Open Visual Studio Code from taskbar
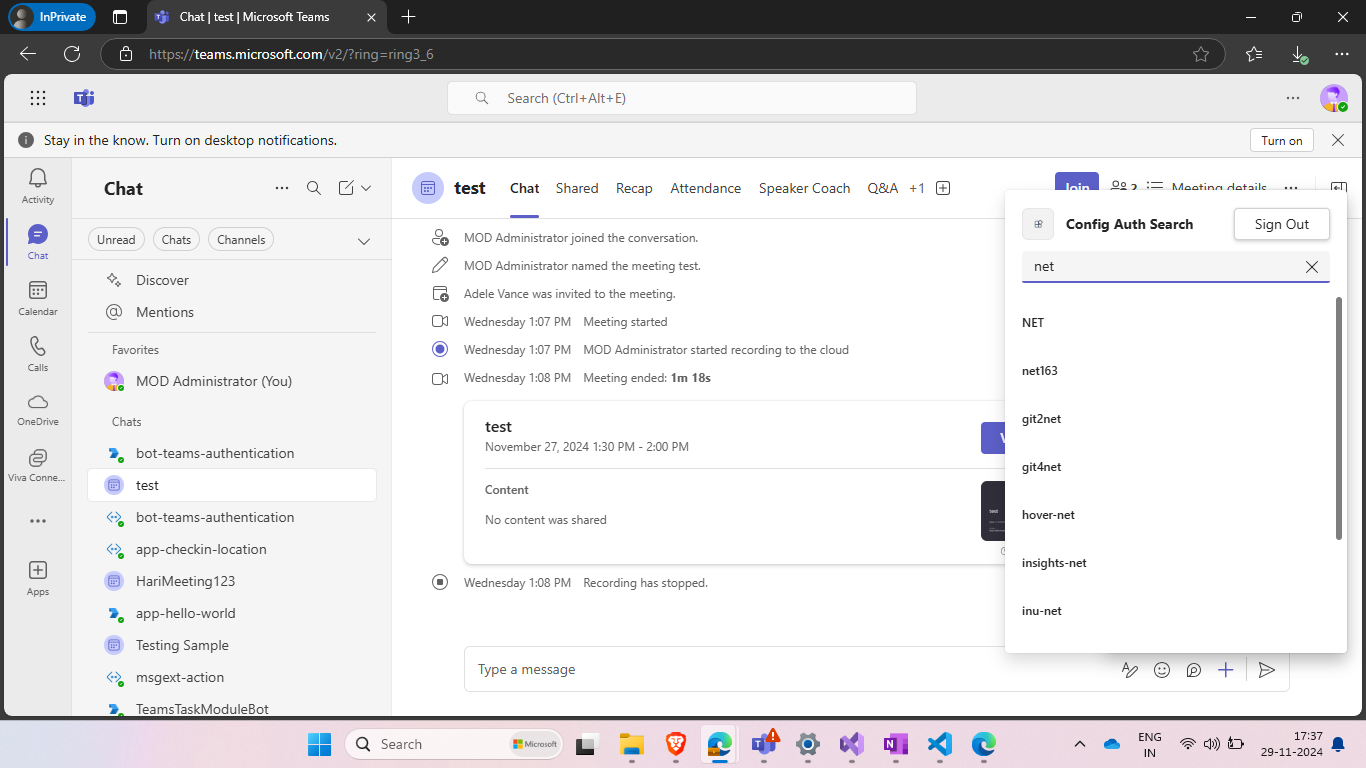Image resolution: width=1366 pixels, height=768 pixels. pyautogui.click(x=939, y=744)
